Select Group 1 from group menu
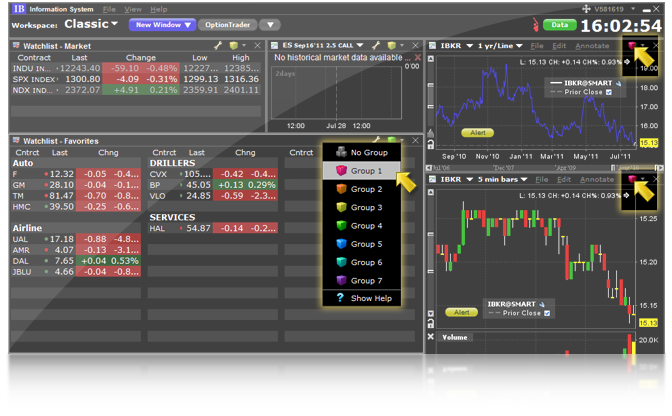 362,171
